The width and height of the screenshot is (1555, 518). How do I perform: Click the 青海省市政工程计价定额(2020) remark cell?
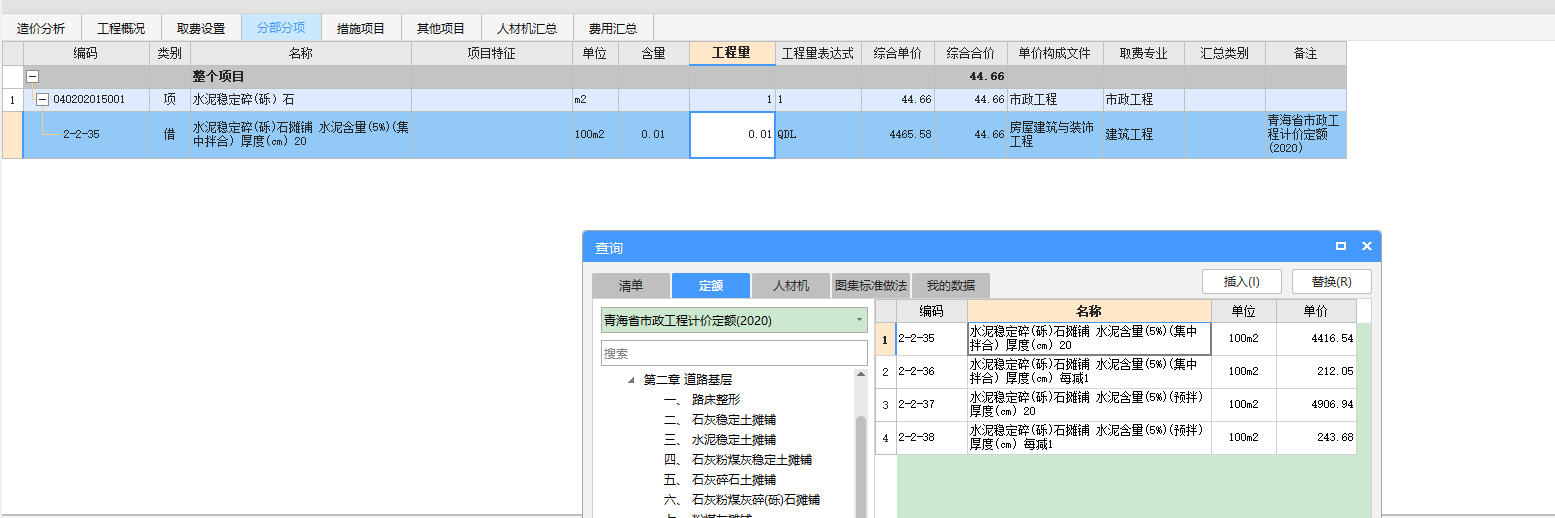pos(1305,134)
